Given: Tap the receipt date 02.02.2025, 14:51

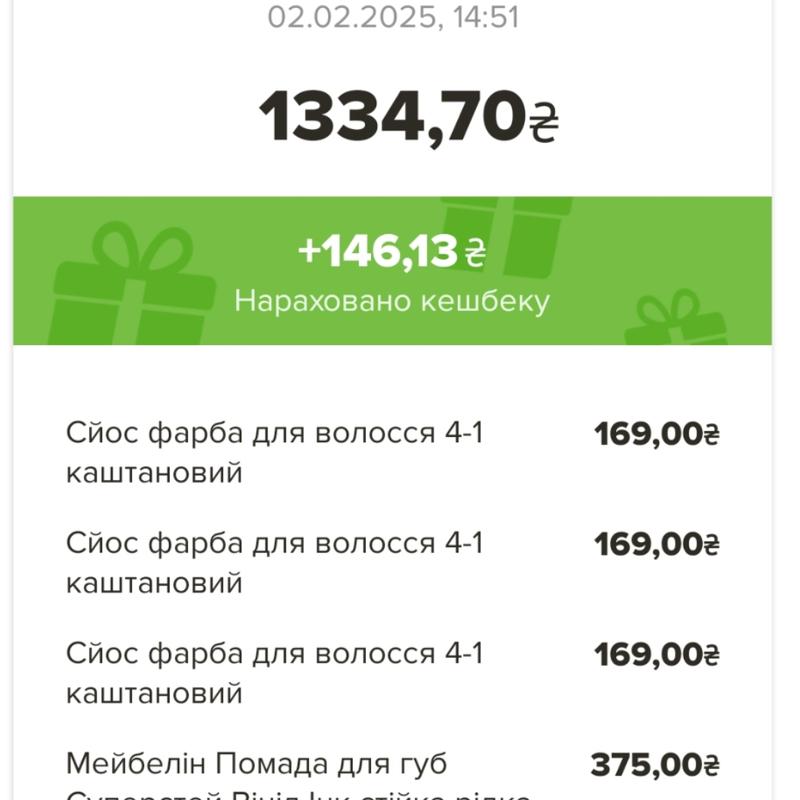Looking at the screenshot, I should pos(393,17).
